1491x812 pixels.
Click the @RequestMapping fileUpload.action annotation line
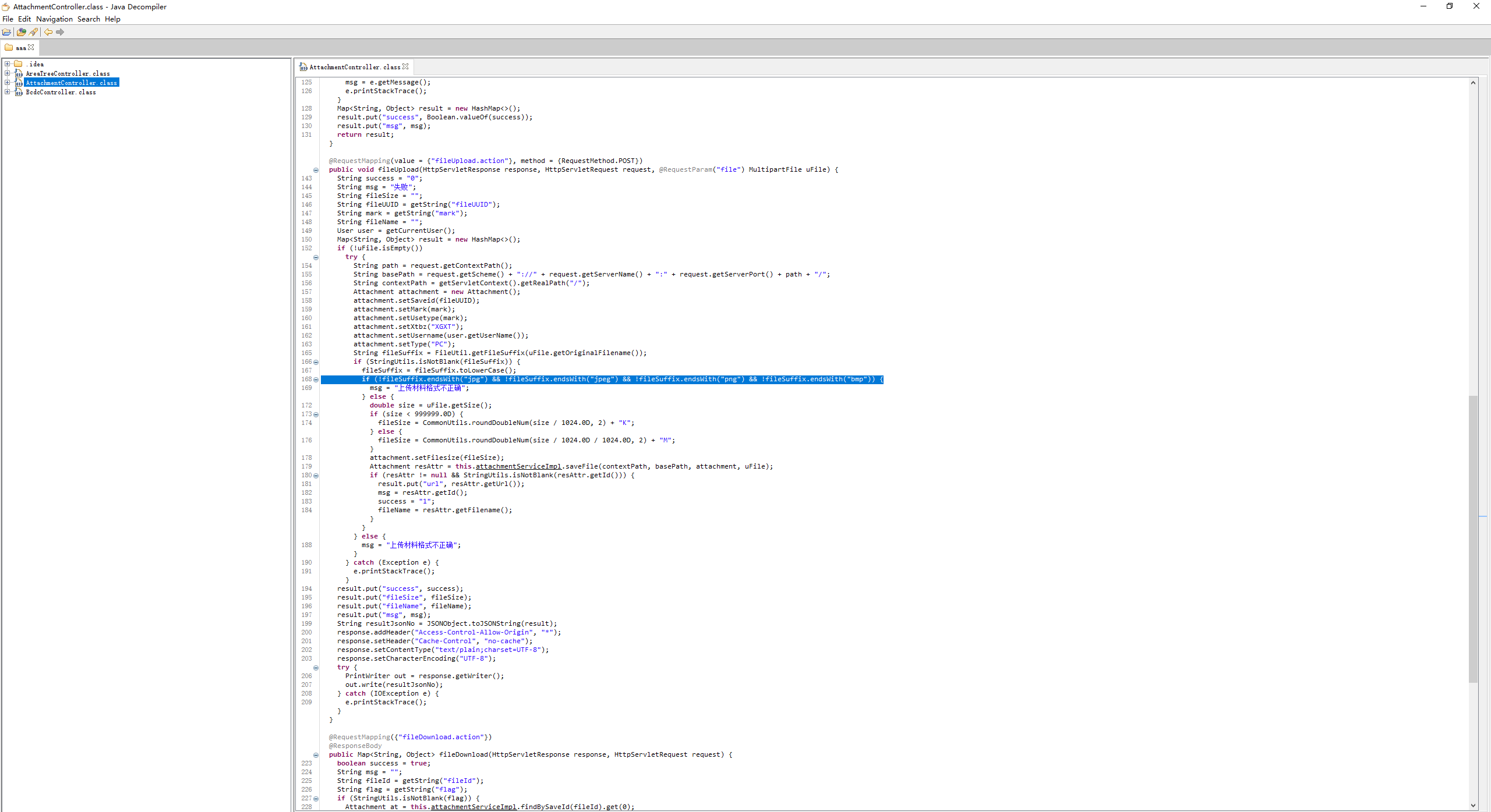tap(486, 161)
